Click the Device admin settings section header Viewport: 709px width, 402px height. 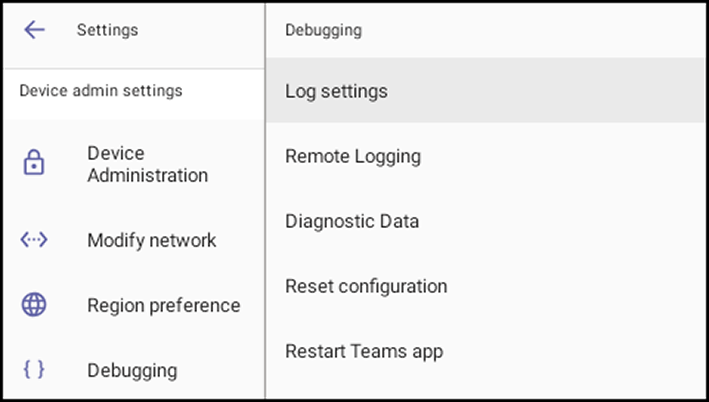coord(101,90)
